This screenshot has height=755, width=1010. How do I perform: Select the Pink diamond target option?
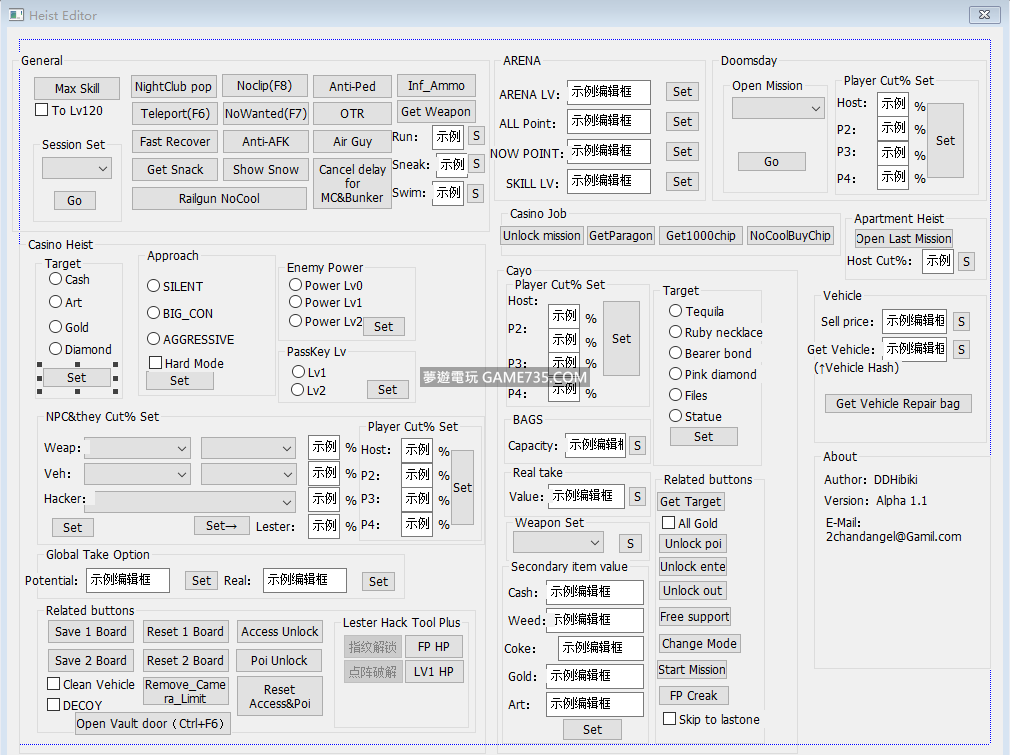click(676, 374)
